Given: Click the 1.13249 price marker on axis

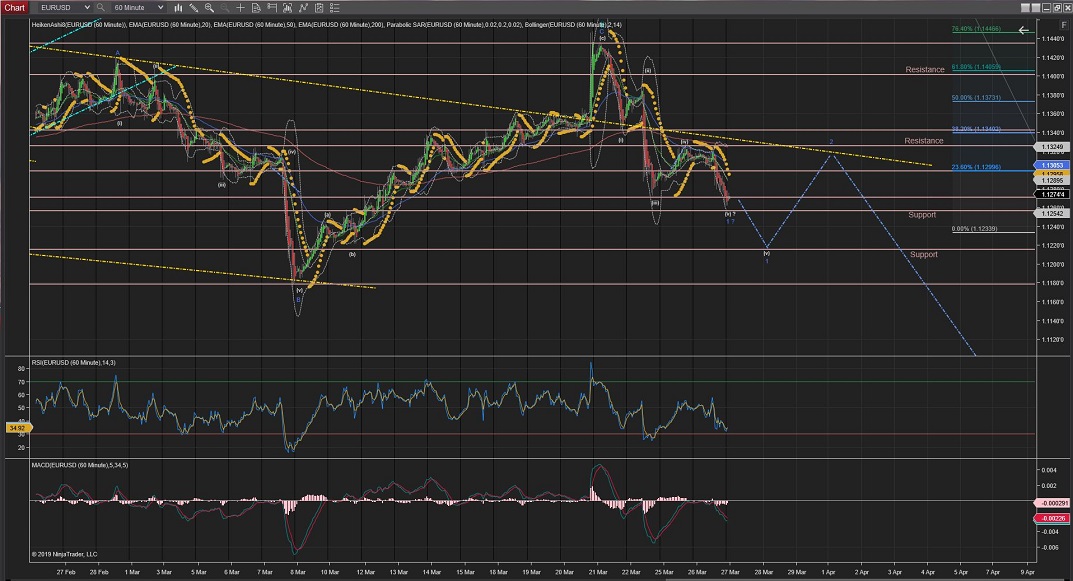Looking at the screenshot, I should click(x=1051, y=146).
